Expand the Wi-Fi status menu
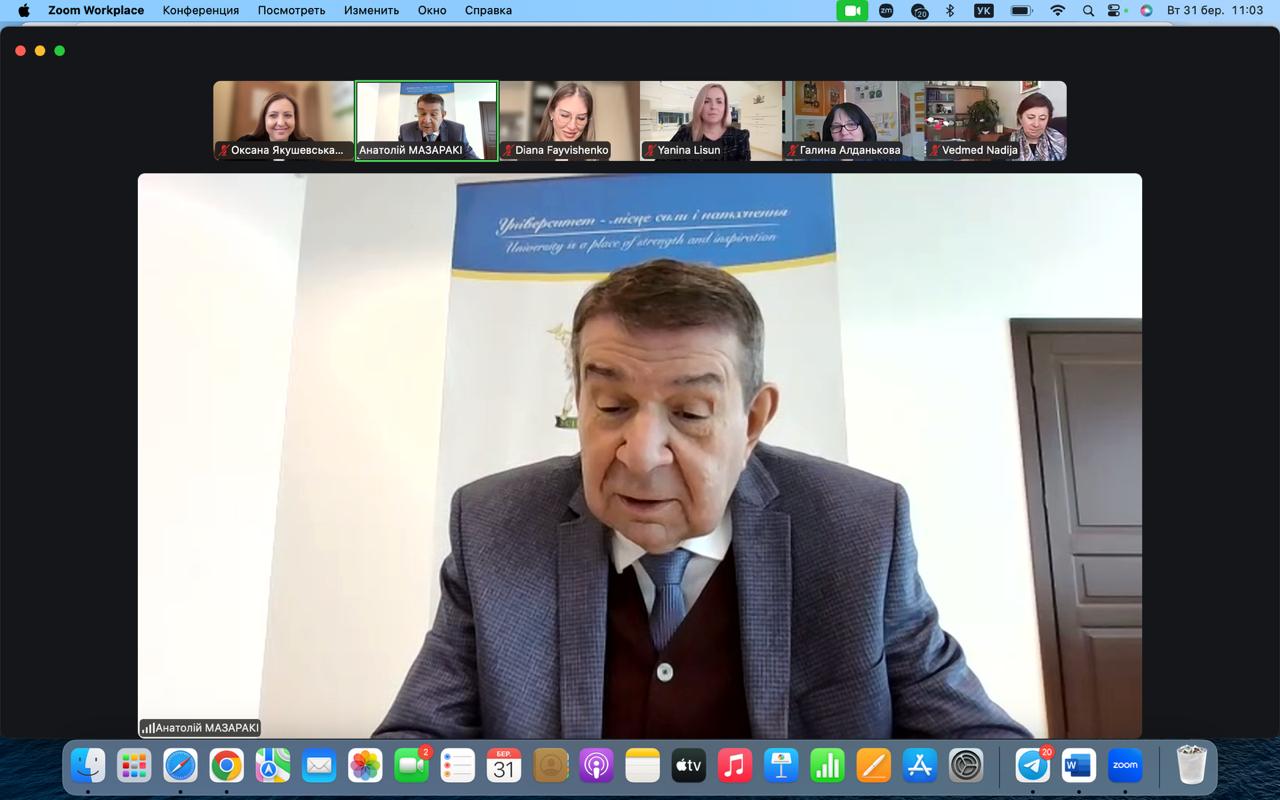 tap(1057, 11)
